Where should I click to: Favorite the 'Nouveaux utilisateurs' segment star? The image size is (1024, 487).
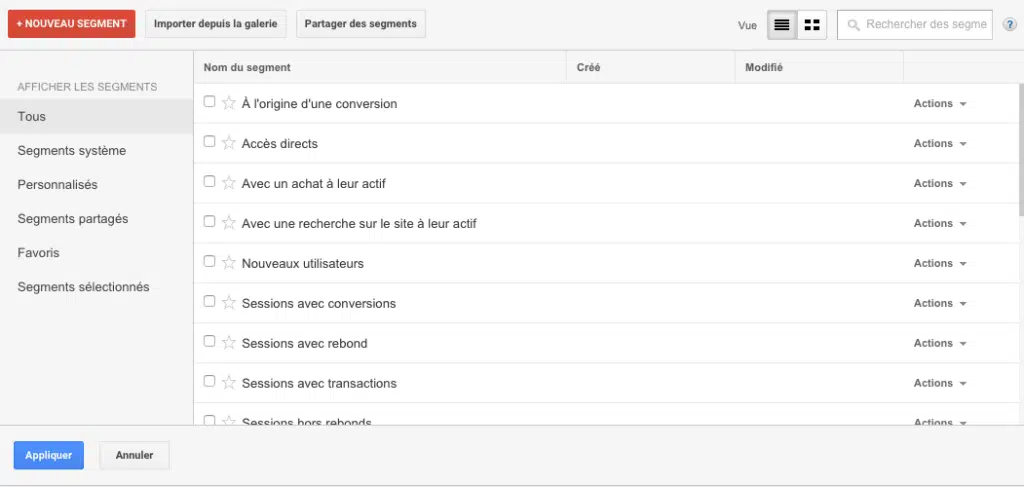[228, 263]
